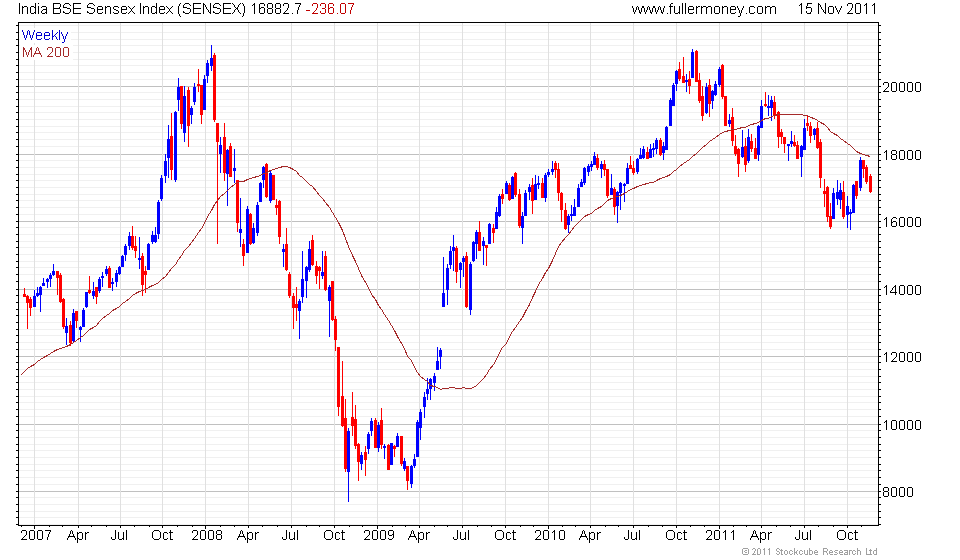Click the 8000 price axis label
Image resolution: width=960 pixels, height=560 pixels.
pyautogui.click(x=898, y=493)
